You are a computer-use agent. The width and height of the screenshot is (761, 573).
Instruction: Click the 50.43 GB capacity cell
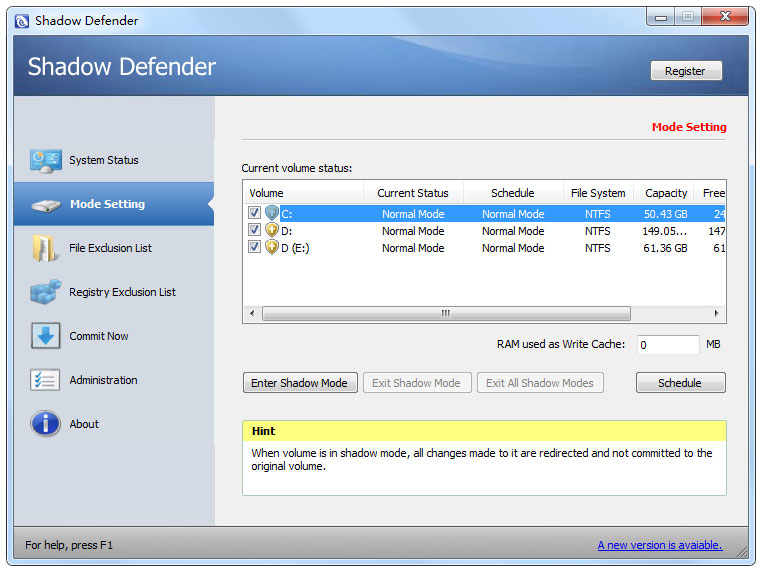click(x=665, y=214)
